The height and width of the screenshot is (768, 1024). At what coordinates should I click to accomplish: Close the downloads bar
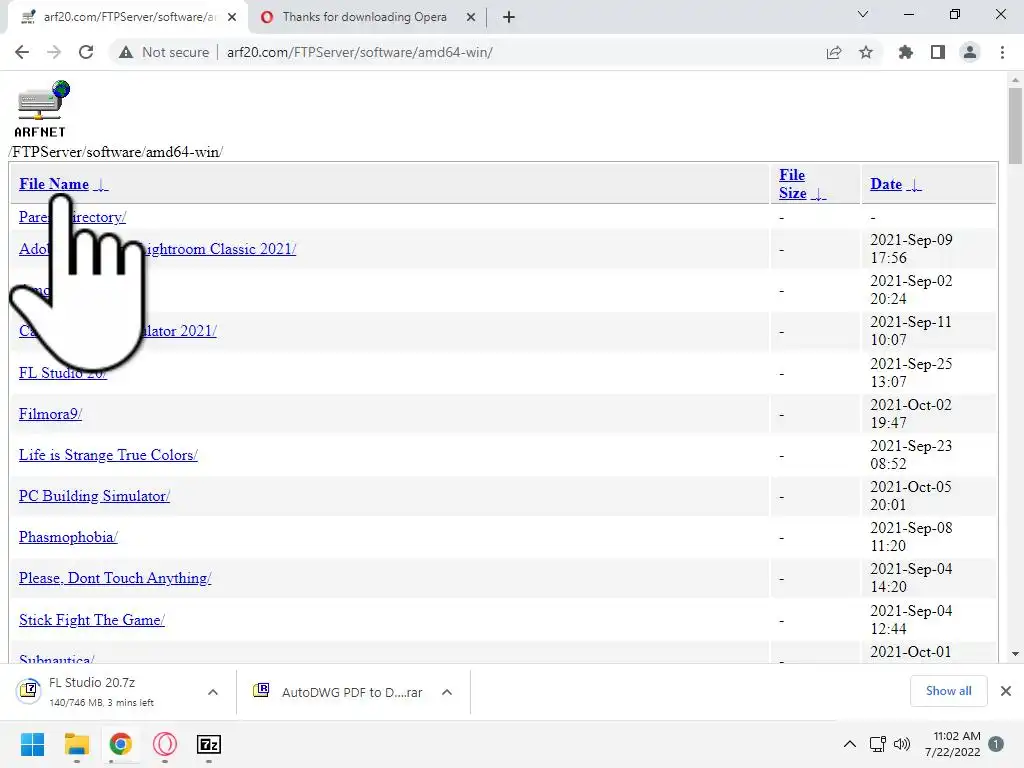[1006, 691]
